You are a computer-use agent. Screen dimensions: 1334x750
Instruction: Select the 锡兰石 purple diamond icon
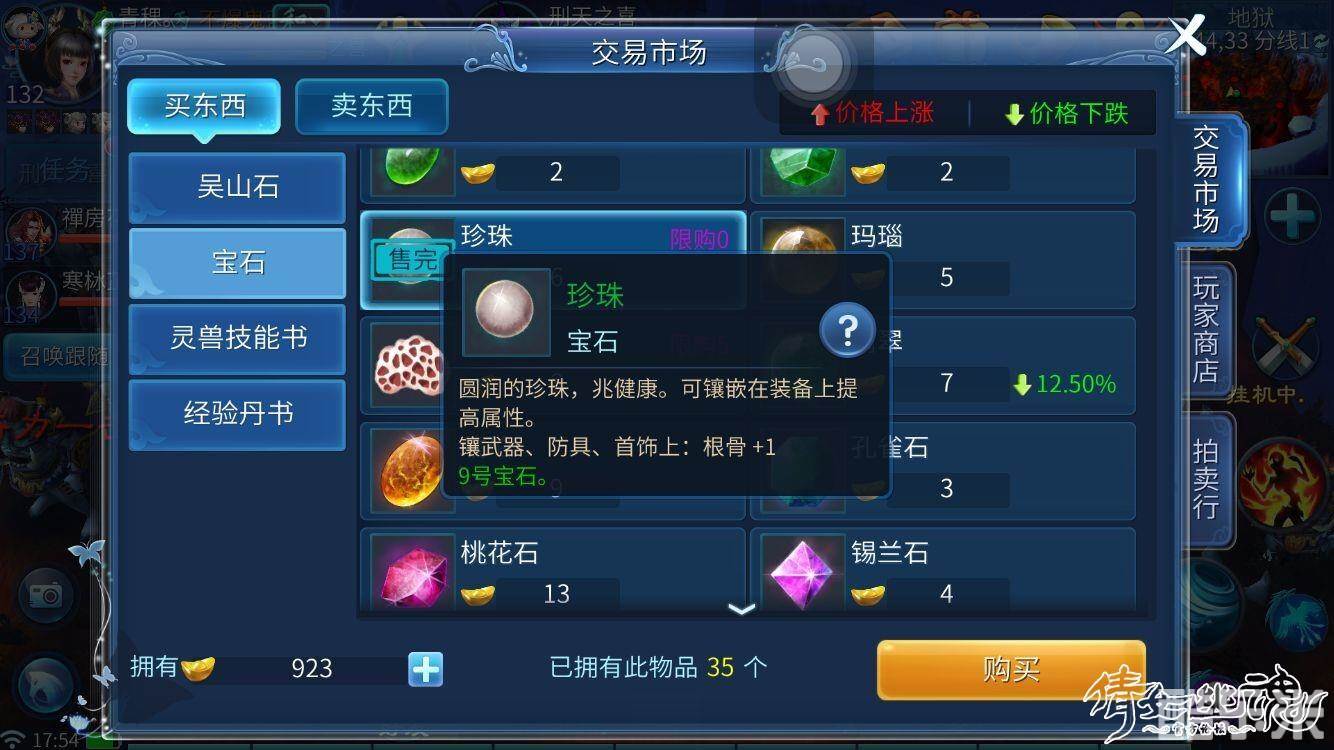click(x=802, y=573)
